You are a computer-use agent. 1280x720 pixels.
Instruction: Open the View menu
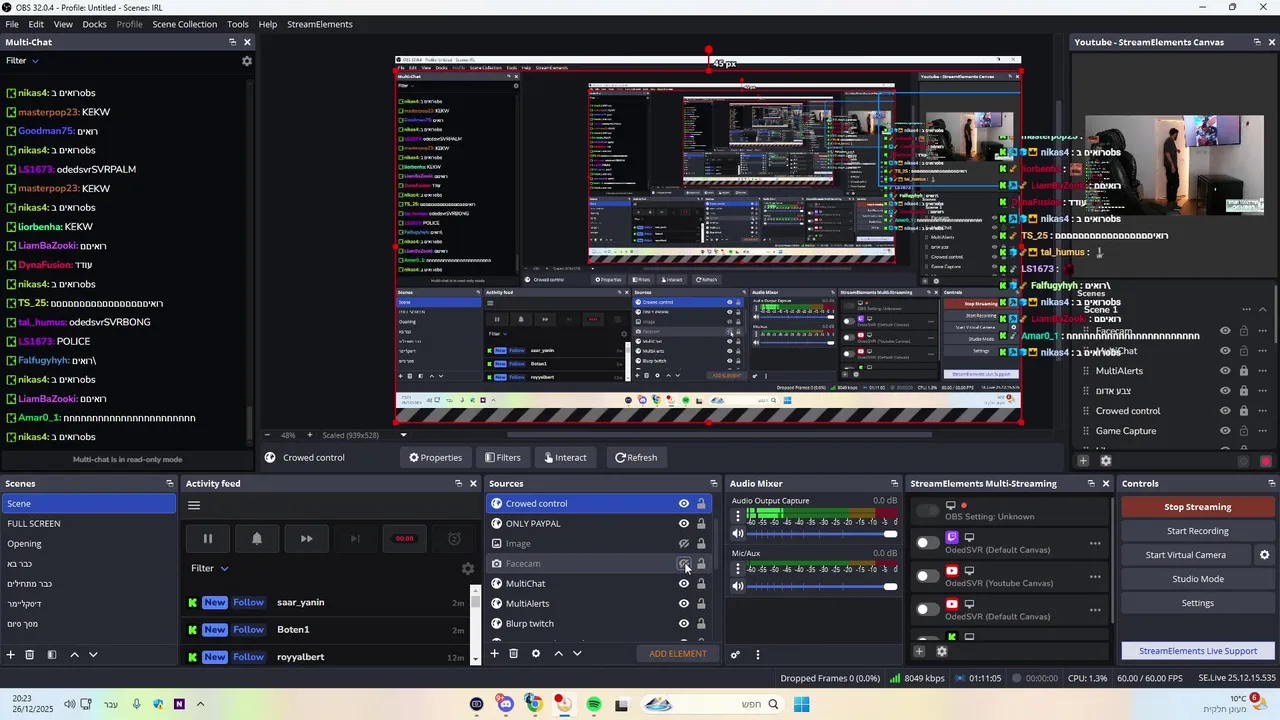point(63,24)
